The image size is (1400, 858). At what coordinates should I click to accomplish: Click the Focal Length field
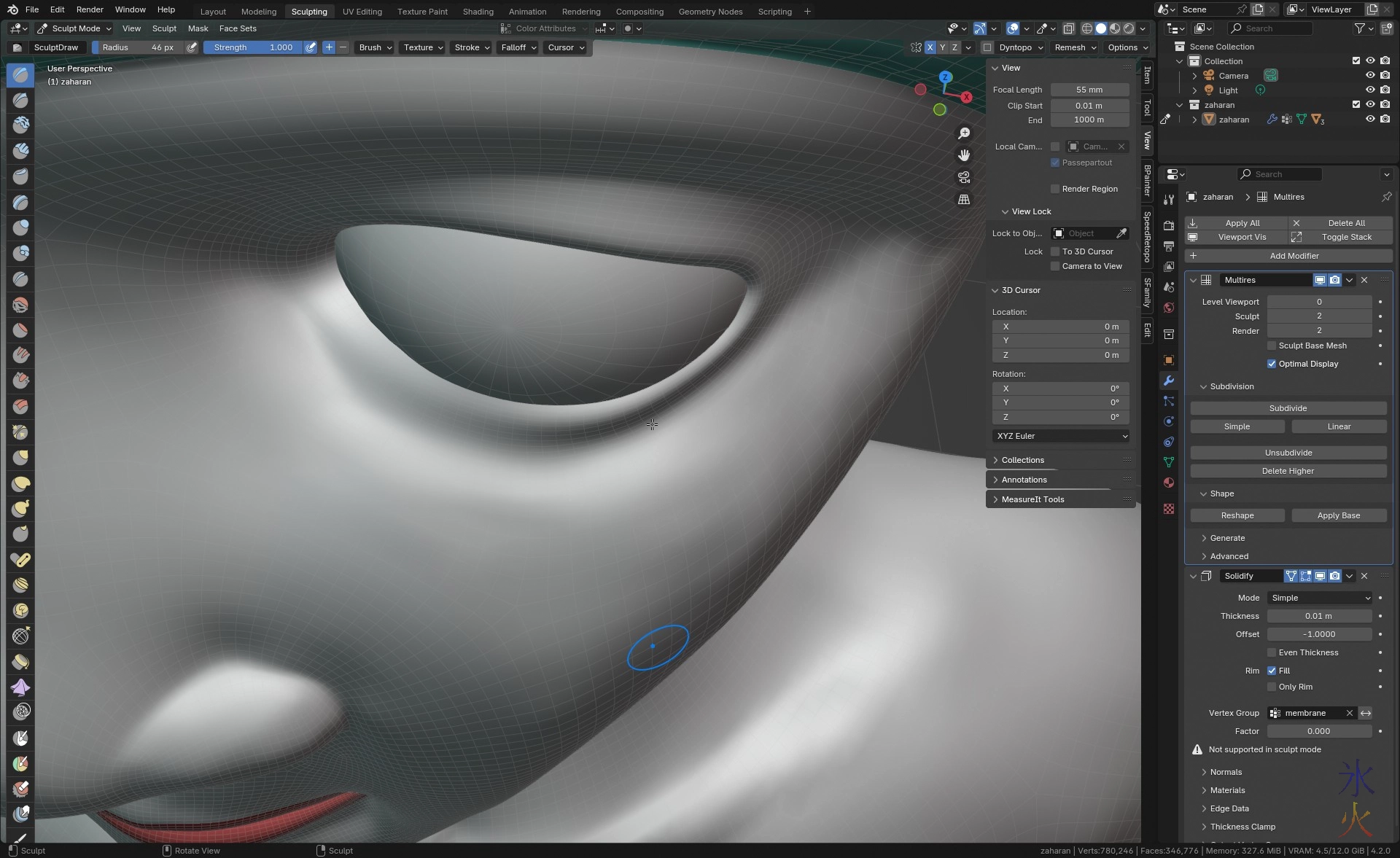click(1089, 90)
